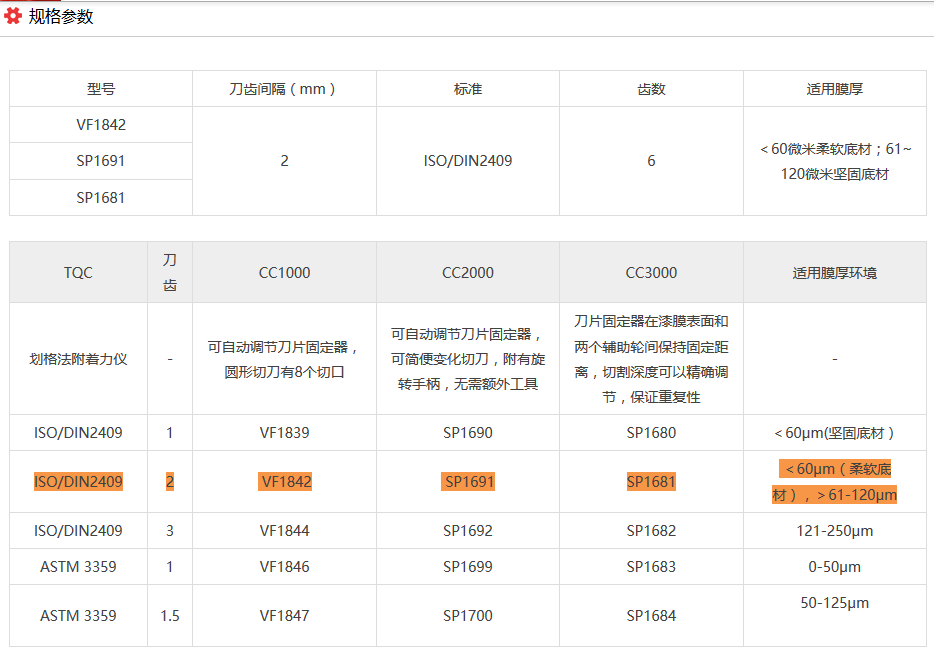Image resolution: width=934 pixels, height=651 pixels.
Task: Click the SP1681 cell in the top table
Action: (x=101, y=197)
